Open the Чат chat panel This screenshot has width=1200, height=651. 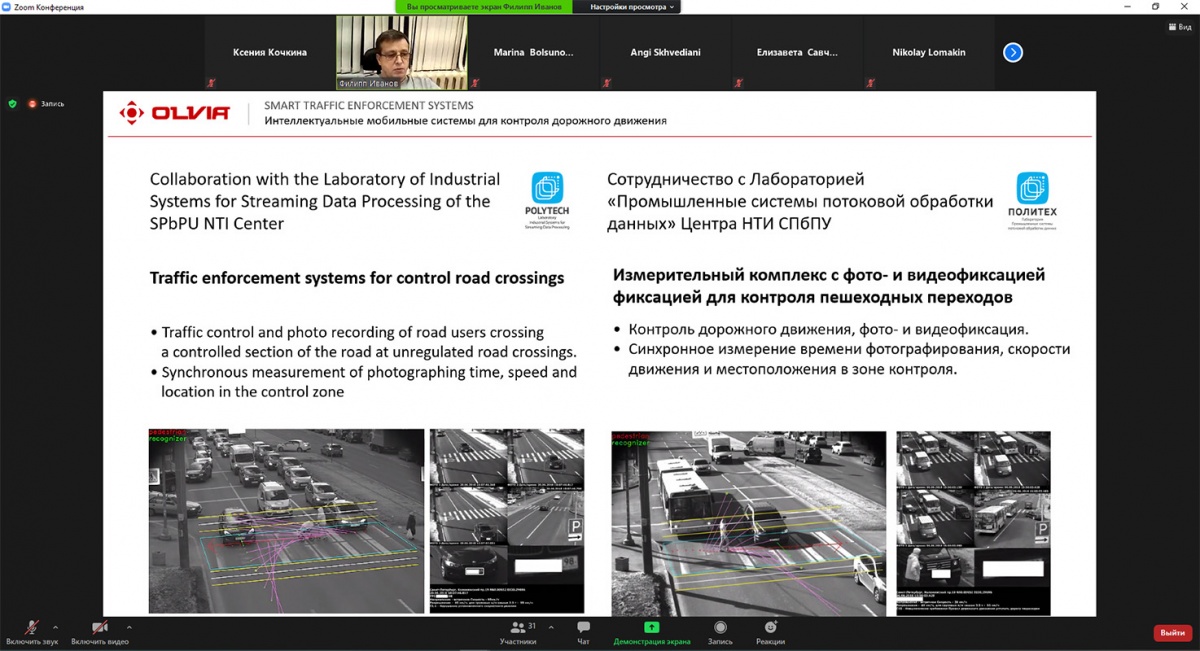click(x=583, y=632)
